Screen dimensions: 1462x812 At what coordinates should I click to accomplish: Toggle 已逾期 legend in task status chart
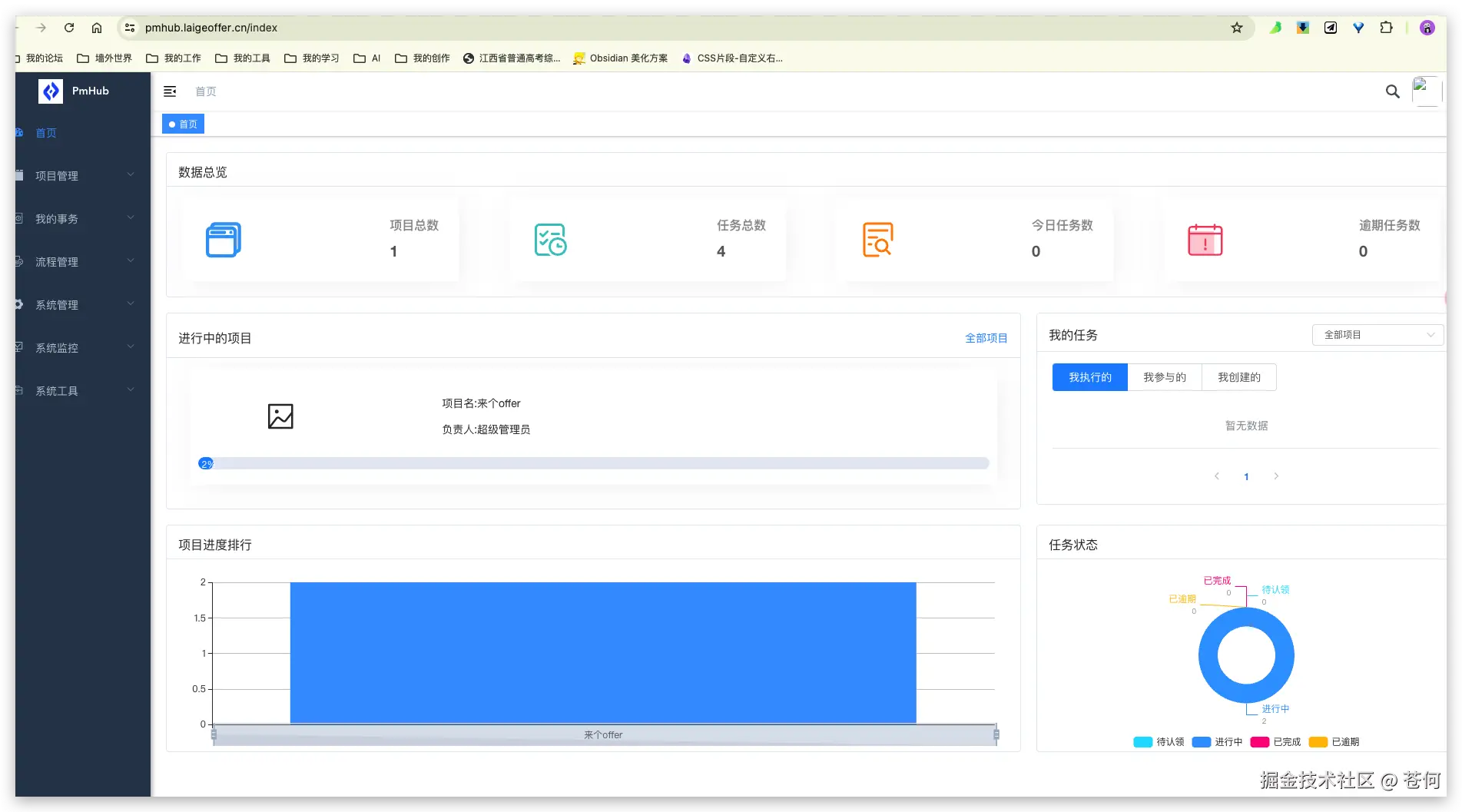pos(1334,742)
